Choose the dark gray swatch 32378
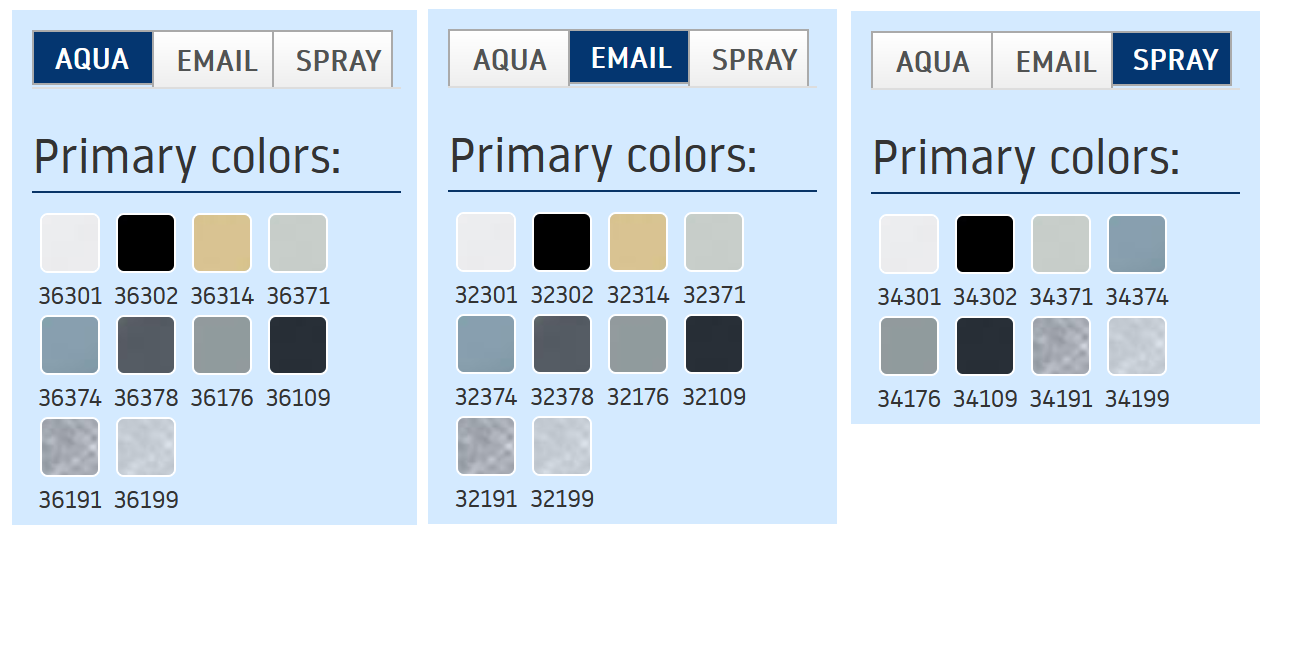This screenshot has width=1290, height=663. tap(562, 344)
